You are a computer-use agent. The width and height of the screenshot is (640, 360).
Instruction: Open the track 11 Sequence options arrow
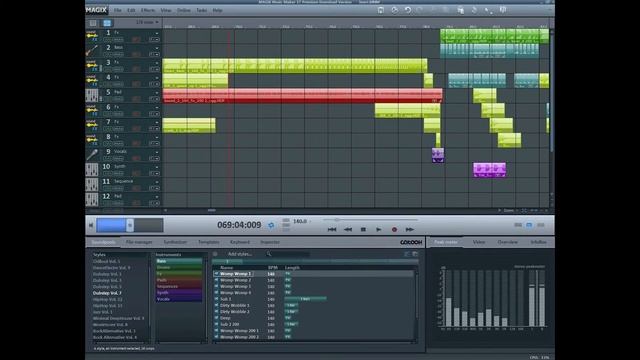(157, 182)
